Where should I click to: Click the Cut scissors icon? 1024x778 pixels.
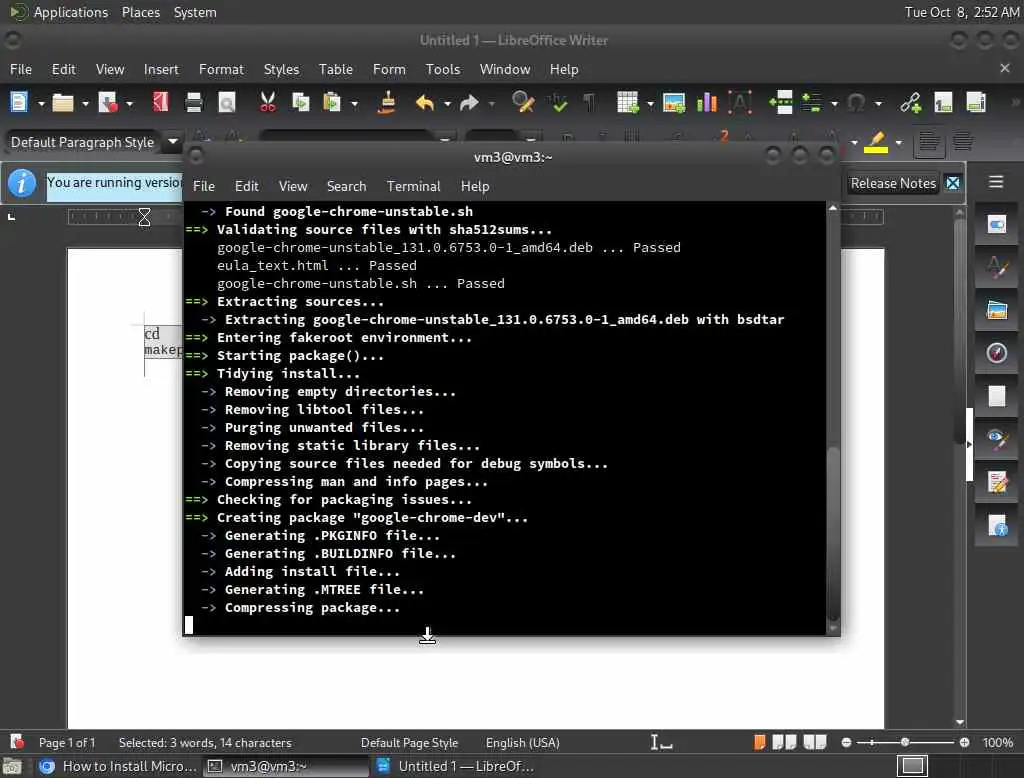268,103
